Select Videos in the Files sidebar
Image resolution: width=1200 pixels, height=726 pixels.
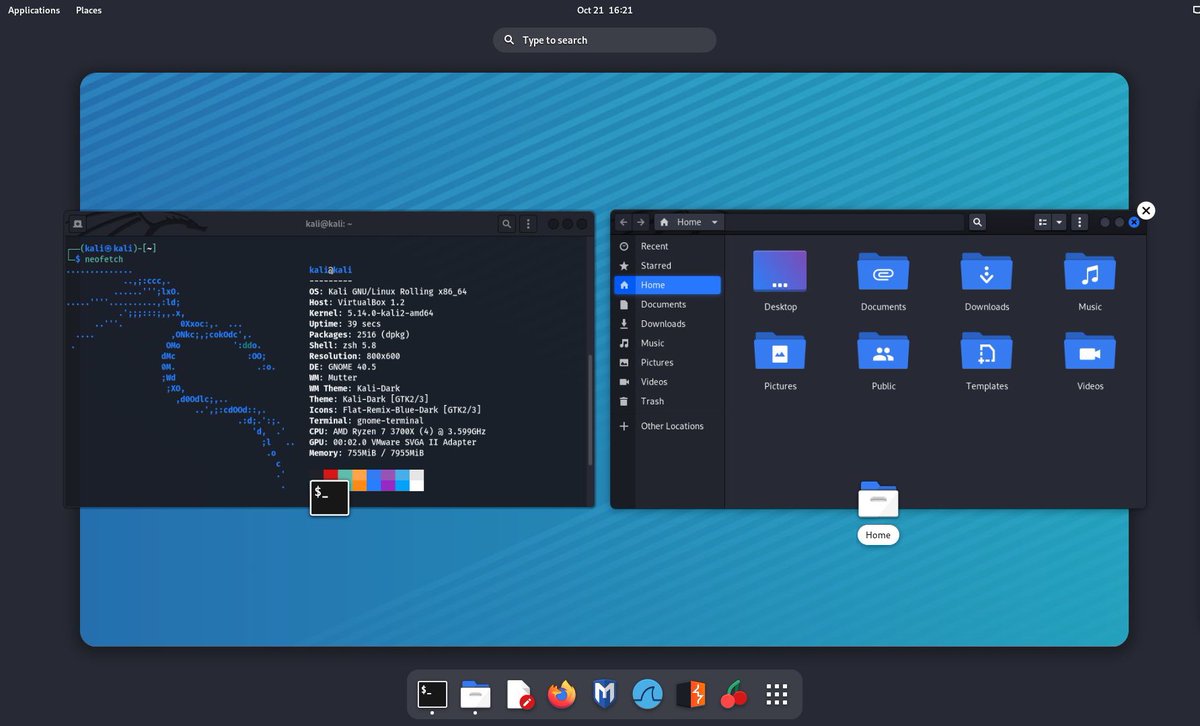click(668, 382)
